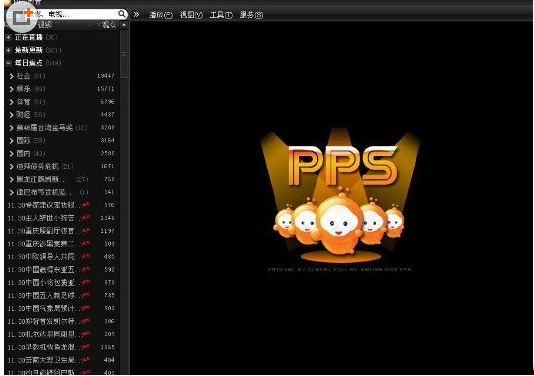The image size is (534, 376).
Task: Click the 15771 viewer count
Action: pos(106,89)
